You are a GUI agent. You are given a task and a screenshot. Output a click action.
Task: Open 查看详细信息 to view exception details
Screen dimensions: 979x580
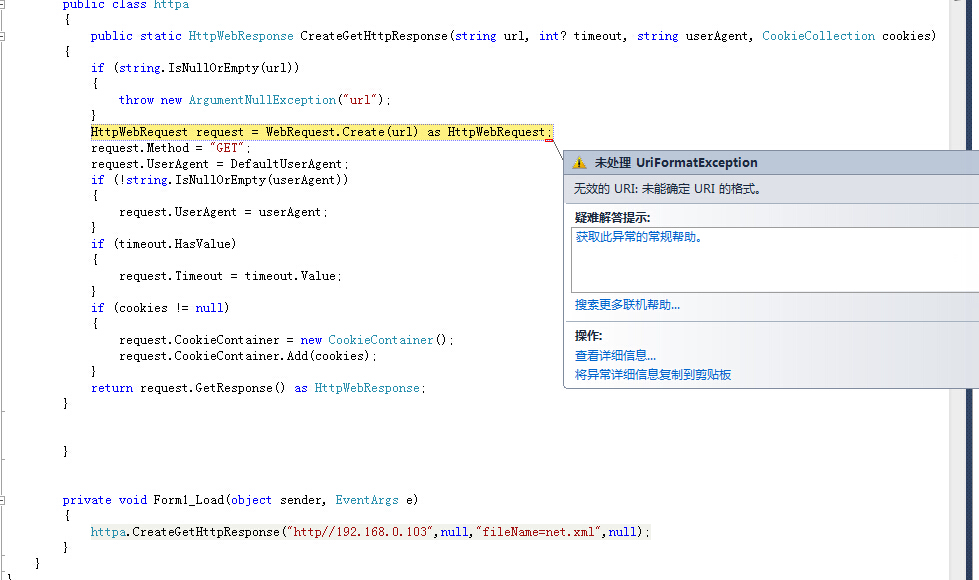[x=615, y=355]
